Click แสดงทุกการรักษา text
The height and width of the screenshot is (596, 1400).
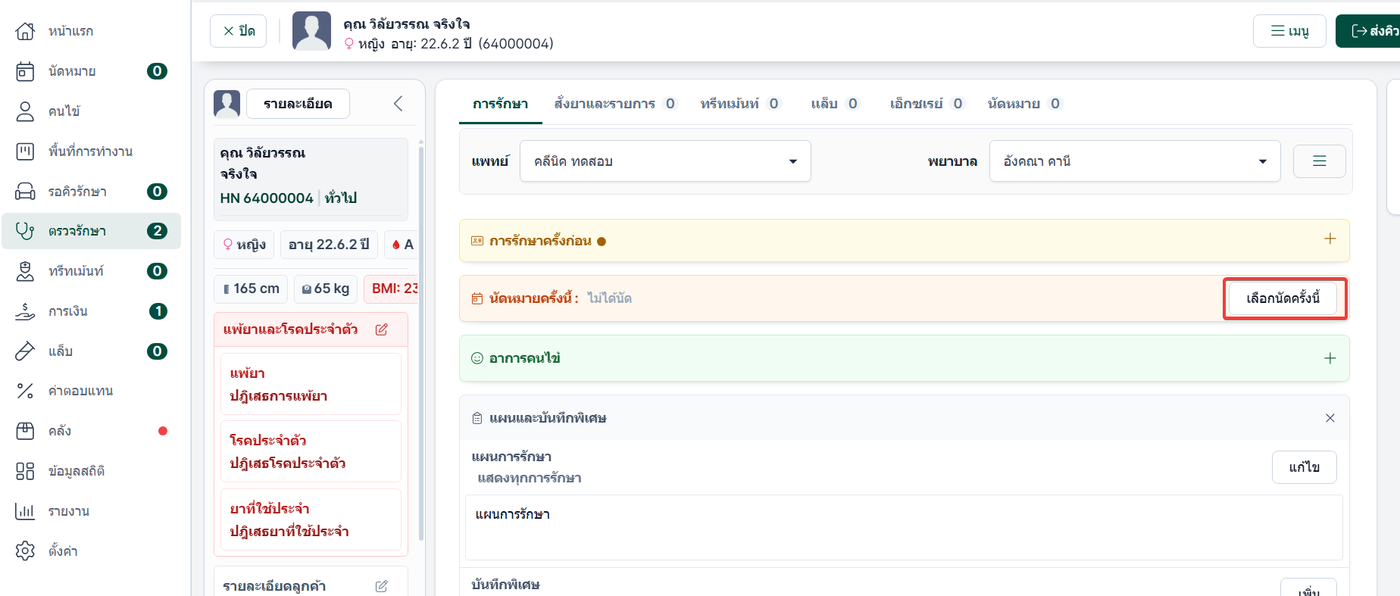coord(529,478)
